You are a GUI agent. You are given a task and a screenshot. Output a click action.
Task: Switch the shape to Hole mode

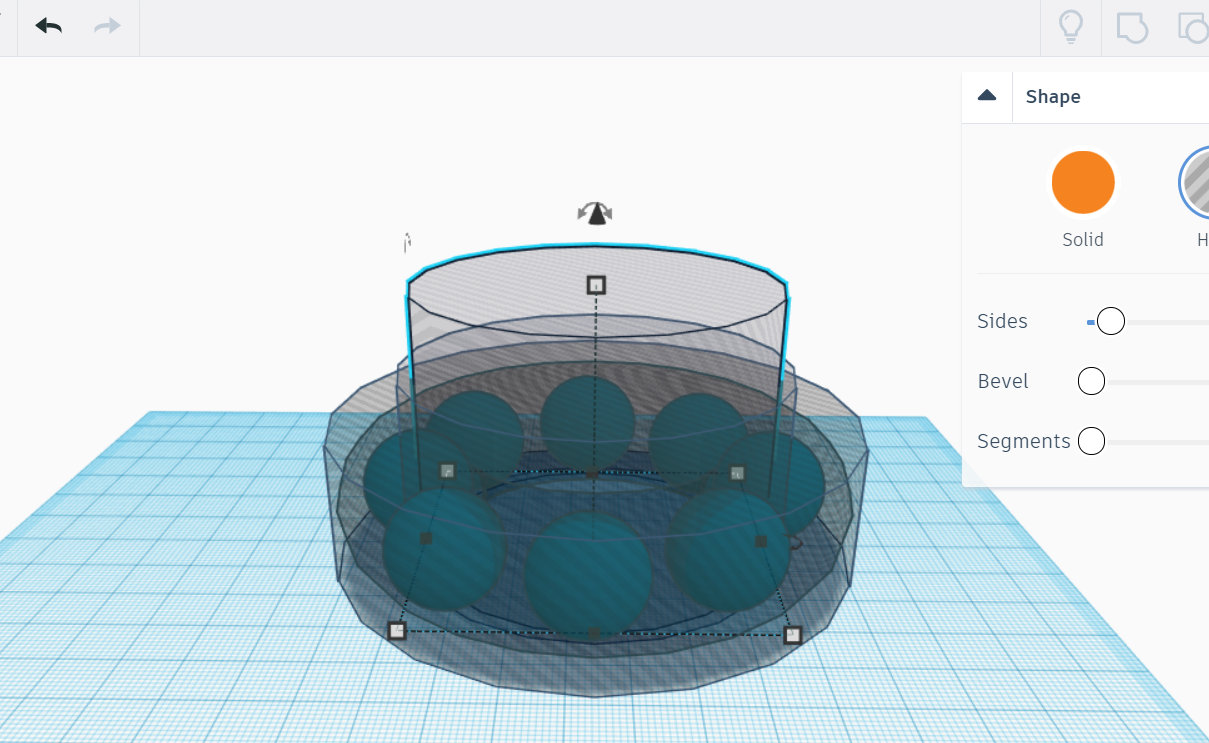pyautogui.click(x=1196, y=182)
